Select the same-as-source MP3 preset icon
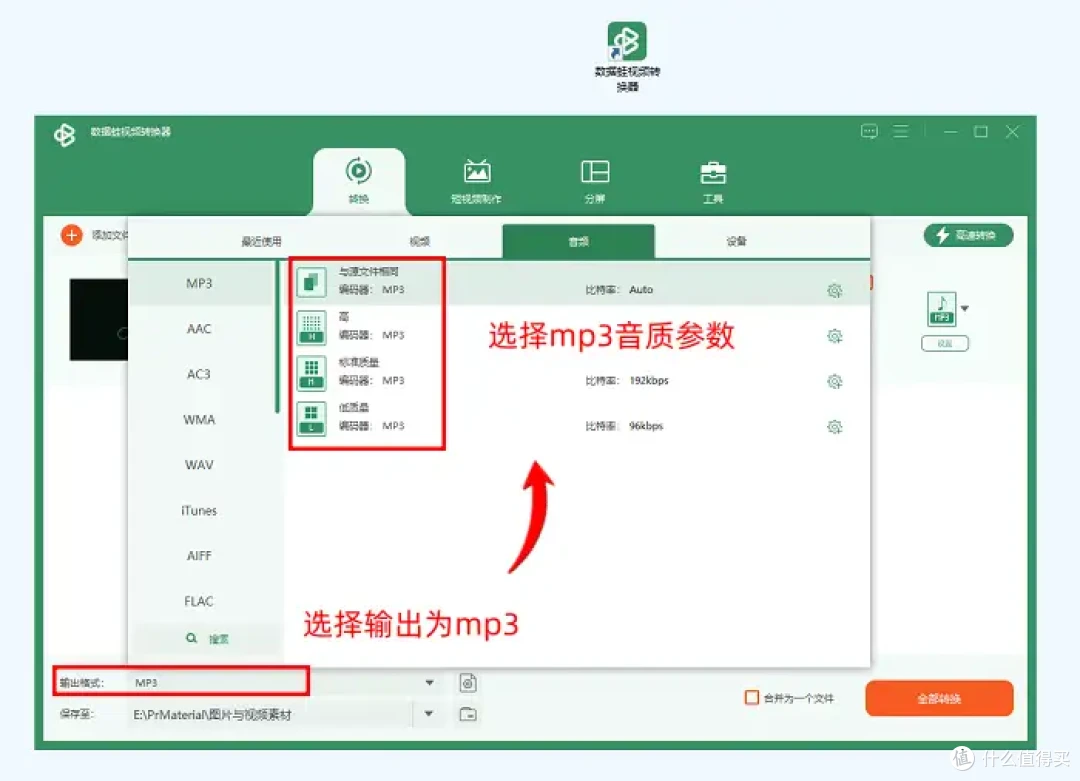 coord(311,282)
